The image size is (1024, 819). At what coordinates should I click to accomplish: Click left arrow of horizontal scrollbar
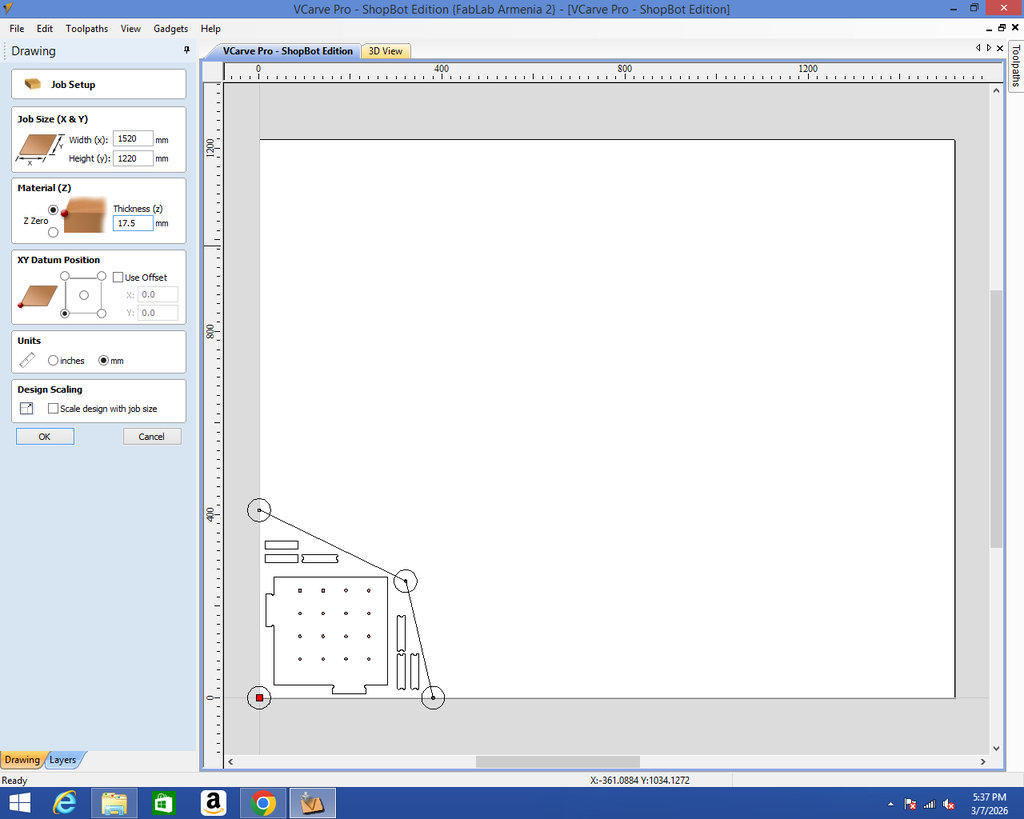click(x=231, y=762)
